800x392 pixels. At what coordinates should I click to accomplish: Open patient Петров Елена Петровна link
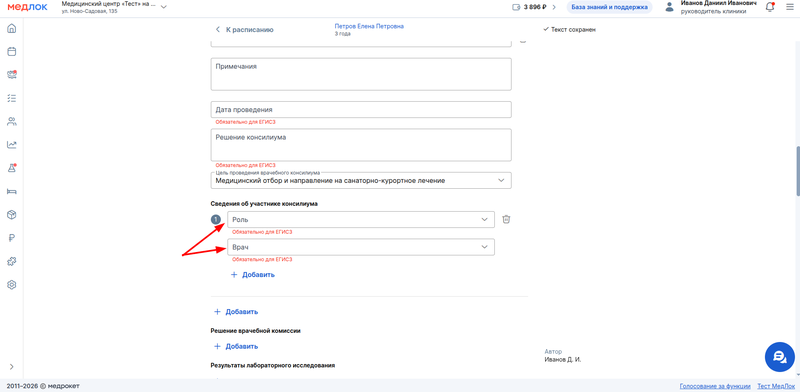(369, 26)
